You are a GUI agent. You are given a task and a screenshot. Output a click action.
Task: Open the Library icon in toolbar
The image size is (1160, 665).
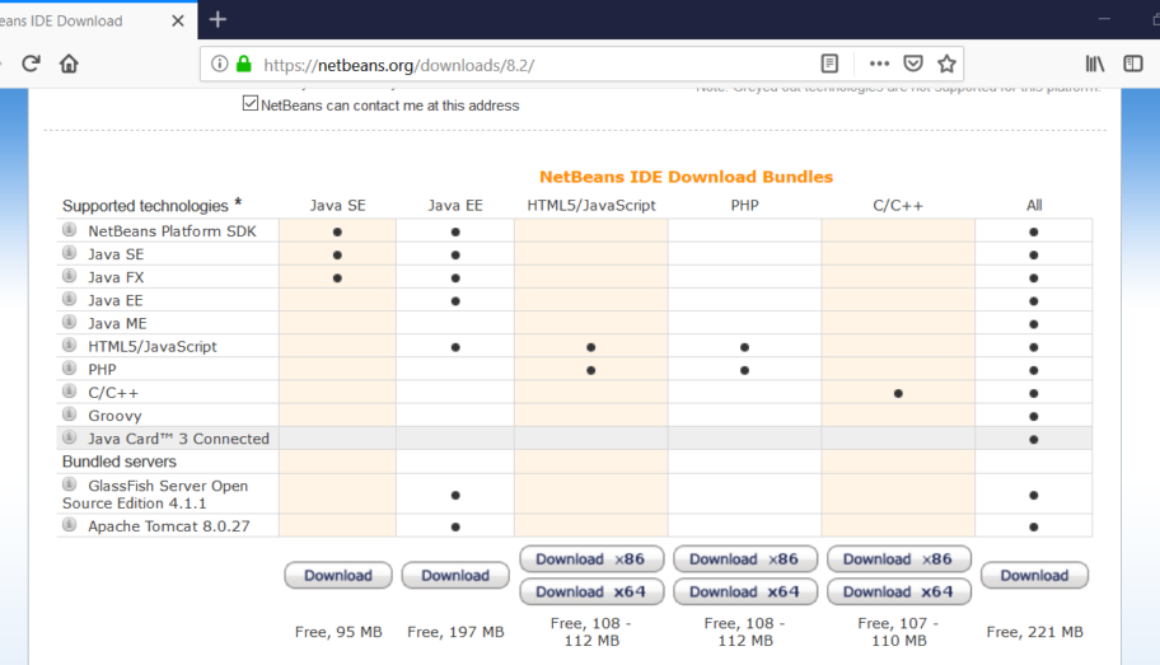tap(1095, 64)
